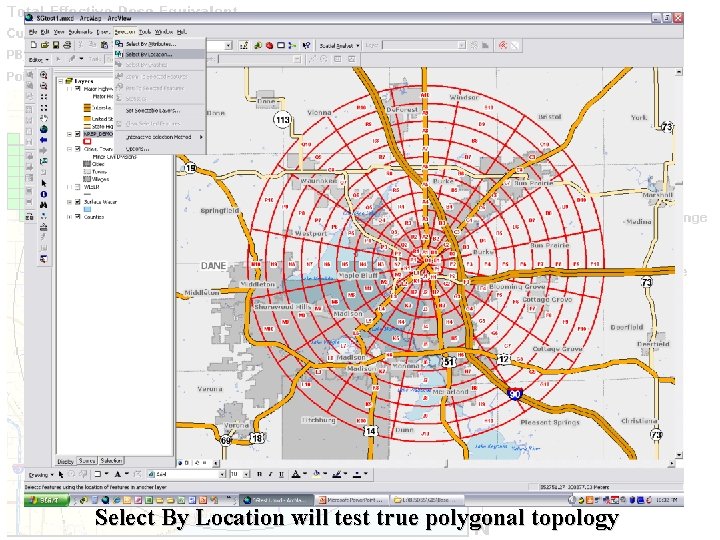Collapse the Surface Water layer node
This screenshot has height=540, width=720.
click(69, 202)
